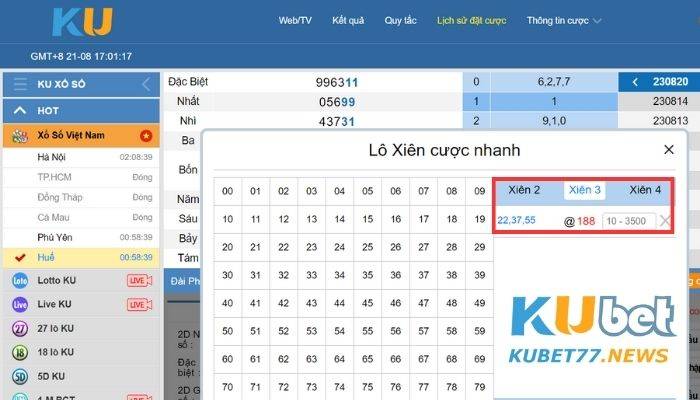Click the 5D KU game icon
Viewport: 700px width, 400px height.
19,377
